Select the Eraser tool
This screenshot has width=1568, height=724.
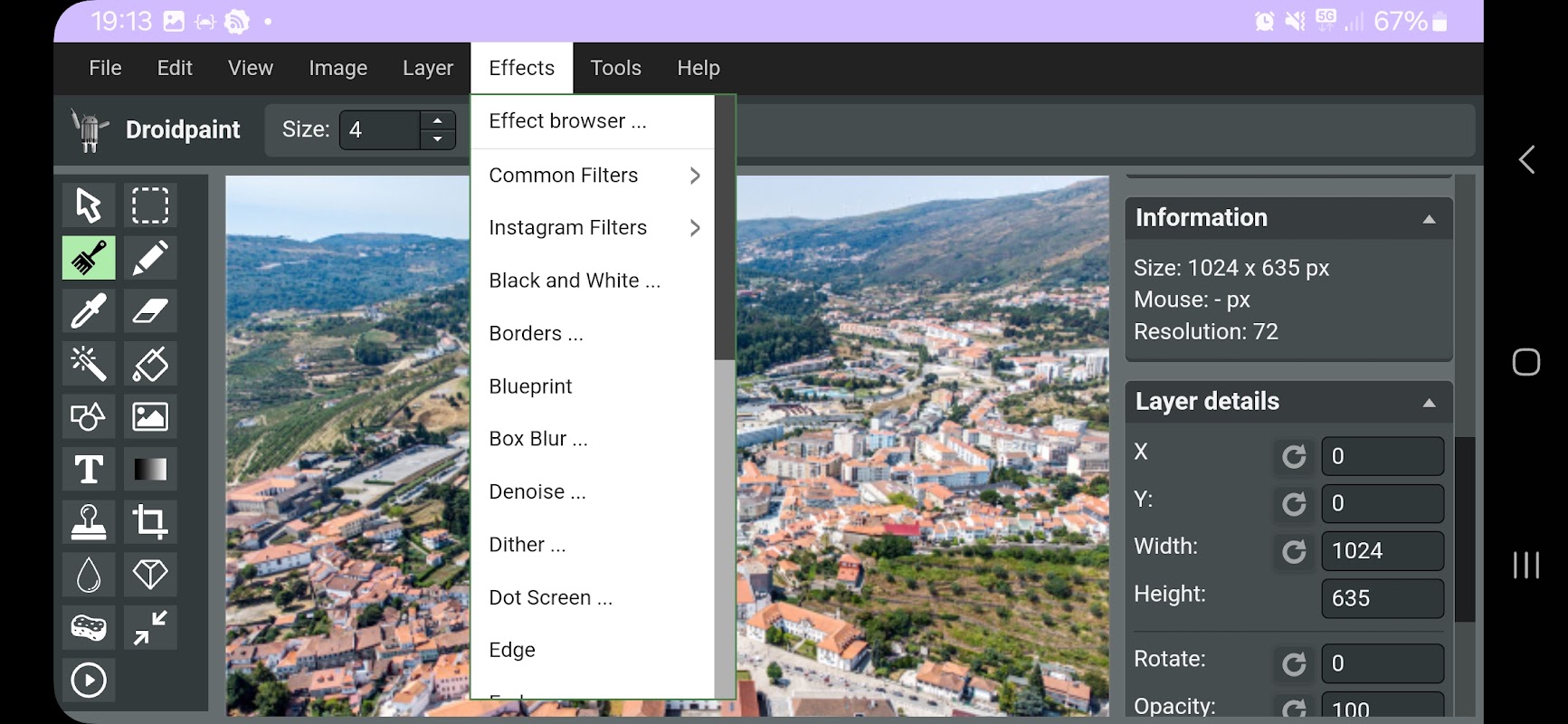coord(150,311)
